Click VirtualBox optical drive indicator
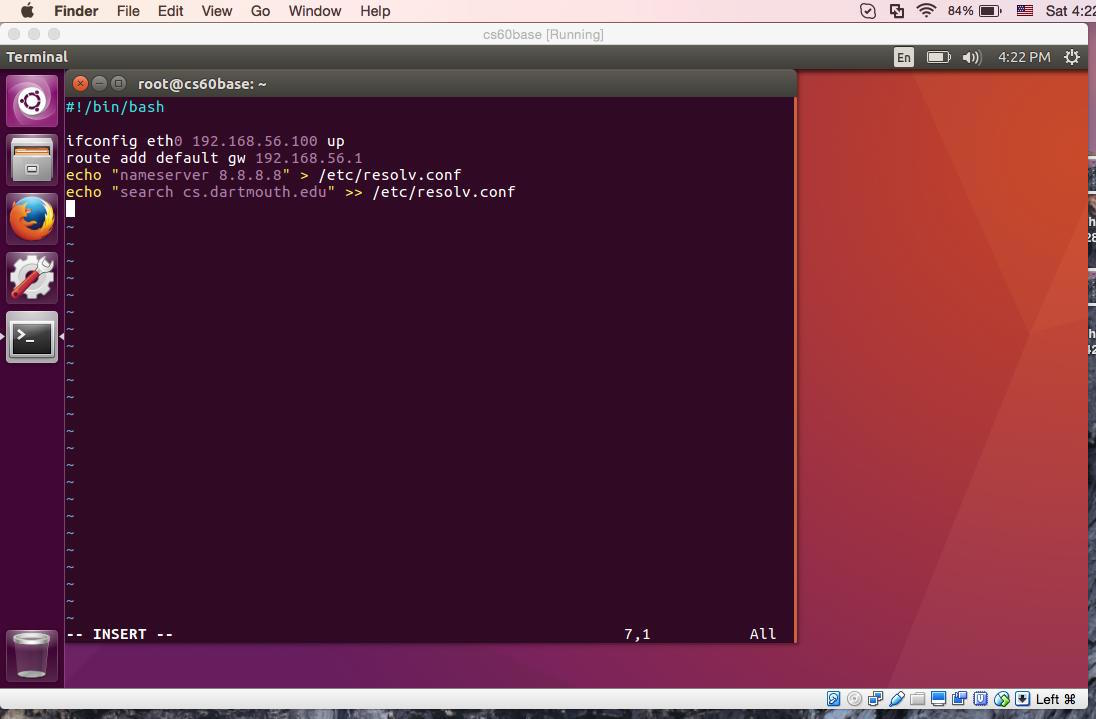This screenshot has height=719, width=1096. point(854,699)
